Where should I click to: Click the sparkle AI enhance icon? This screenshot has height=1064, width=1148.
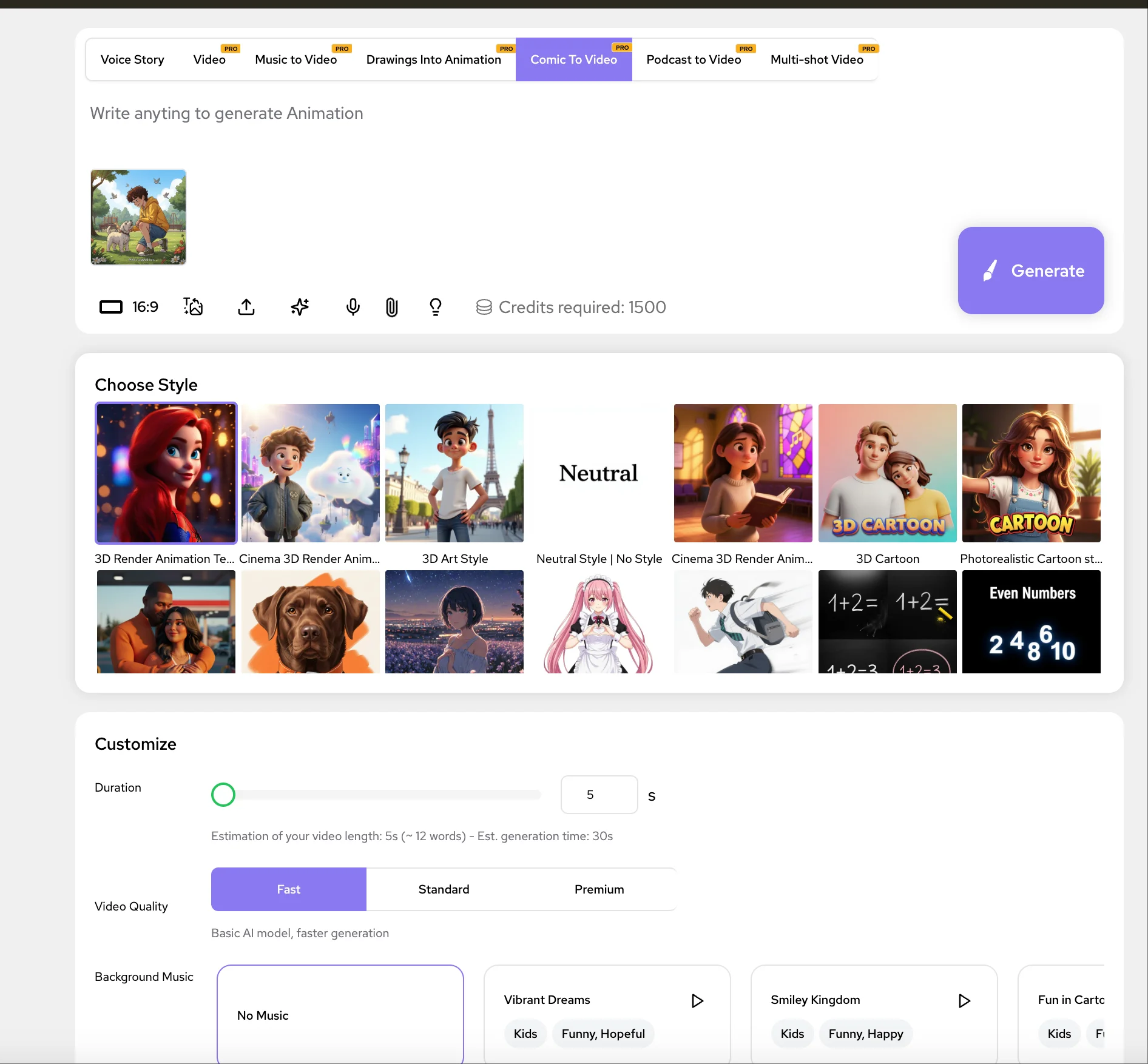click(300, 308)
